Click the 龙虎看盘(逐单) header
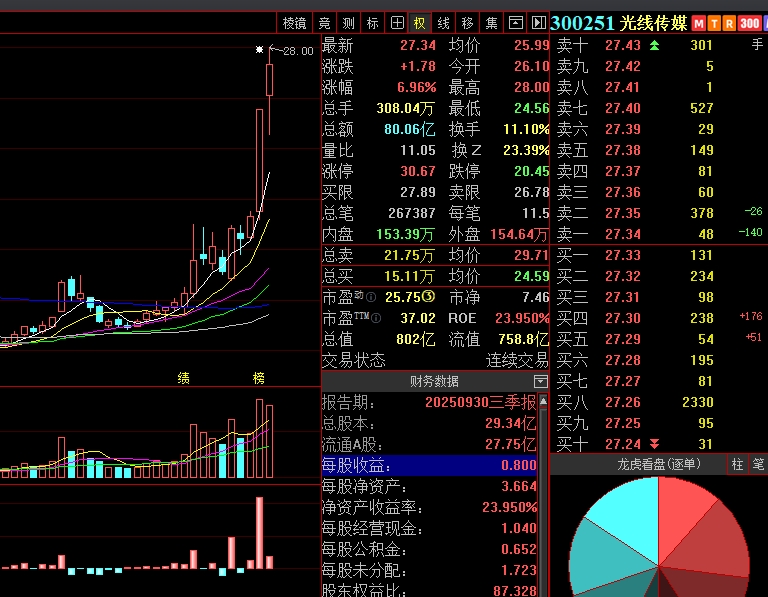 [x=659, y=464]
